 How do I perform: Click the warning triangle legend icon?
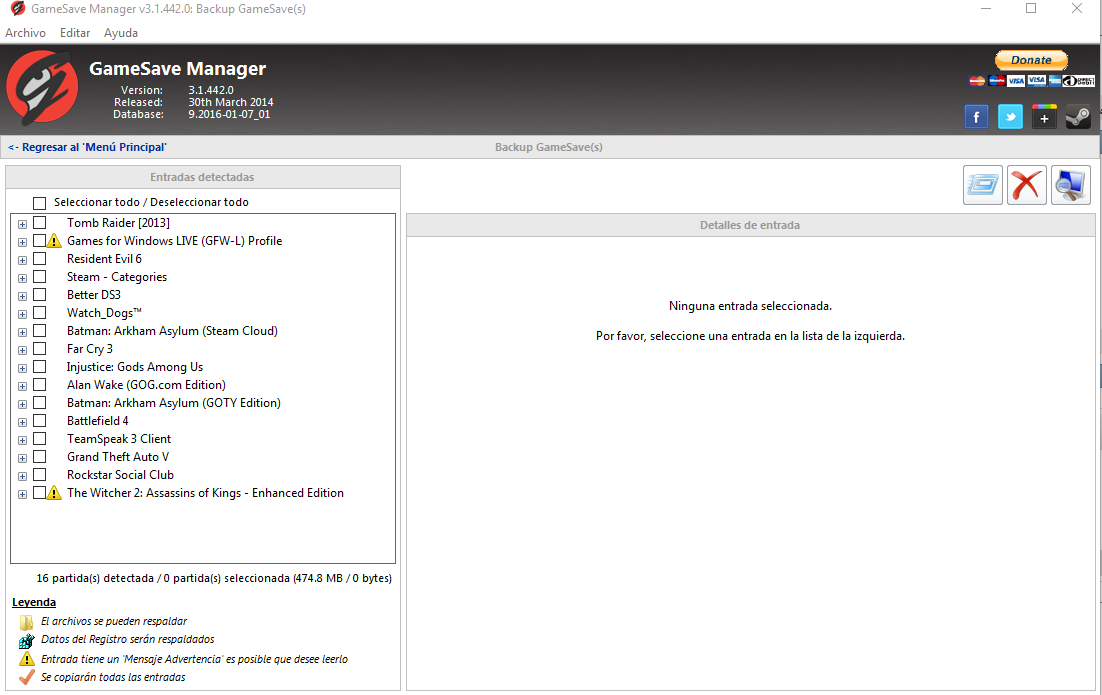[x=27, y=659]
